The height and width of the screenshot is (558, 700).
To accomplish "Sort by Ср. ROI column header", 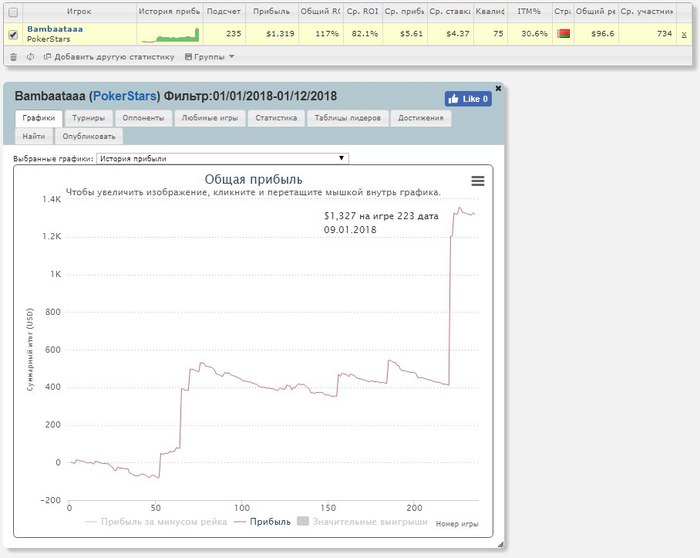I will coord(362,12).
